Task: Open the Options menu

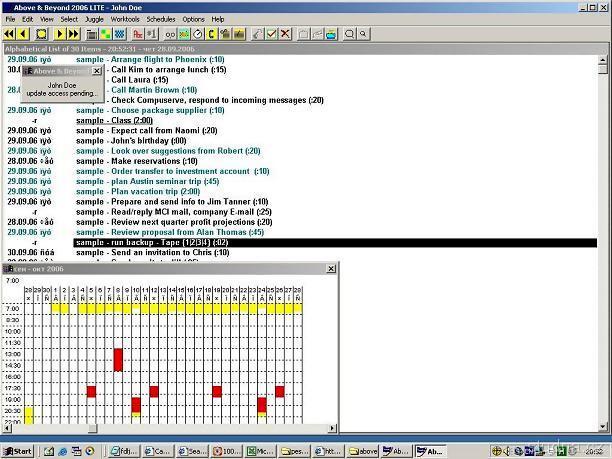Action: tap(194, 19)
